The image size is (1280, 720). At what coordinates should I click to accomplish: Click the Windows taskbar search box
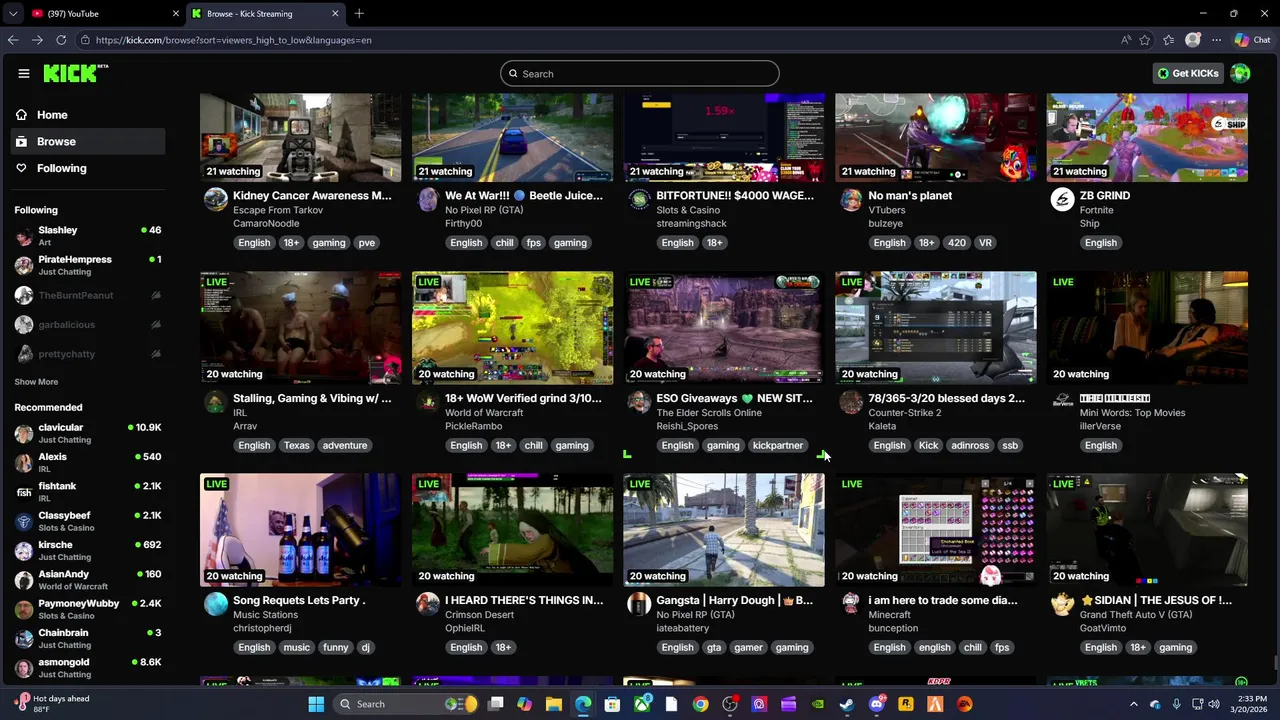tap(404, 704)
